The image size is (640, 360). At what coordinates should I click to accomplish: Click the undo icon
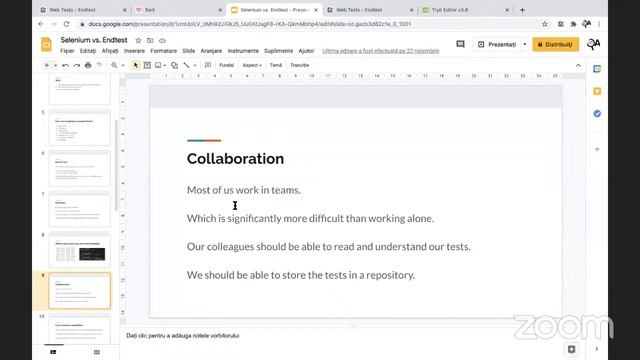point(65,65)
